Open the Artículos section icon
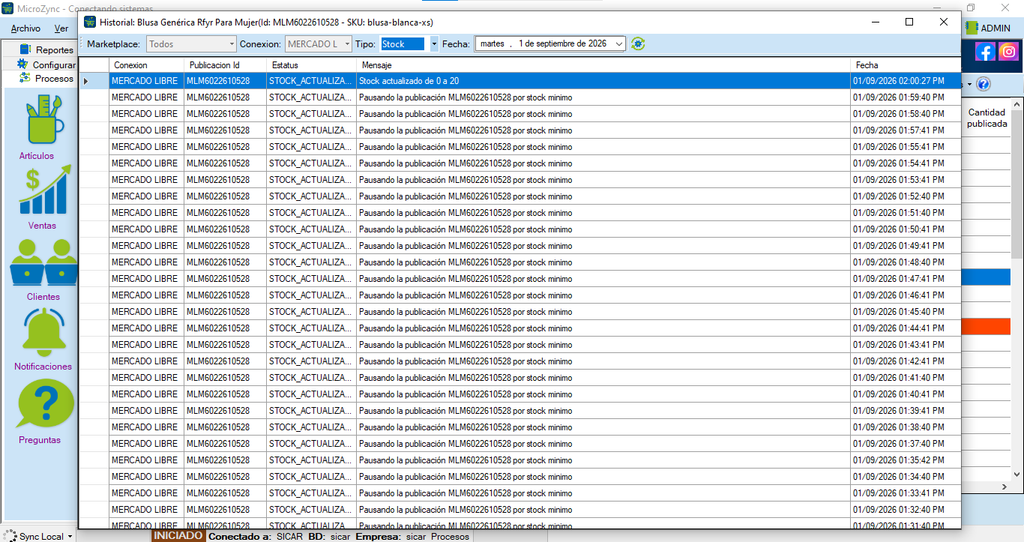The width and height of the screenshot is (1024, 542). [x=44, y=120]
